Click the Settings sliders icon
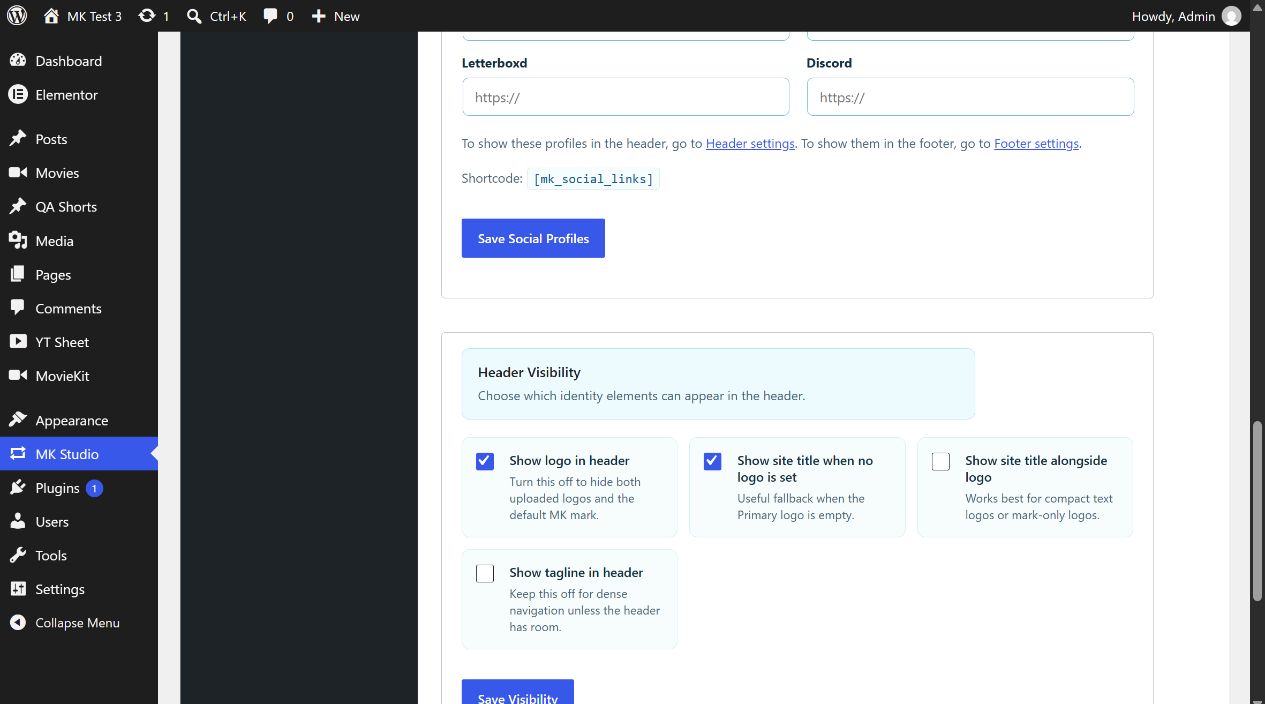The width and height of the screenshot is (1265, 704). click(17, 590)
